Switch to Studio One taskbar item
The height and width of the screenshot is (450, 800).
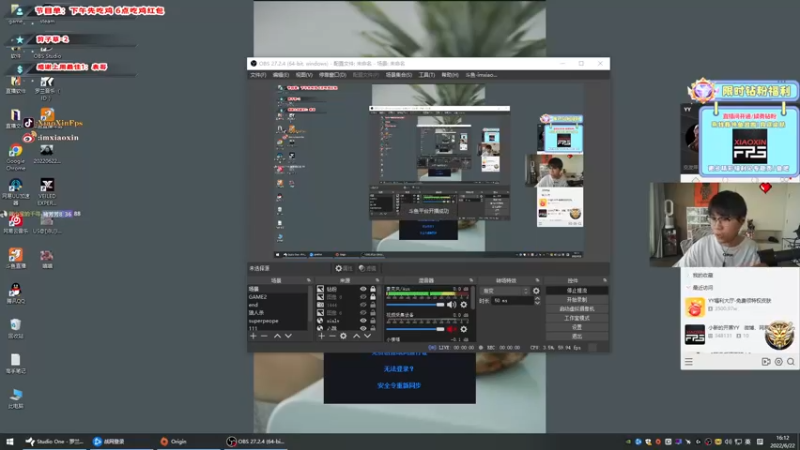54,442
